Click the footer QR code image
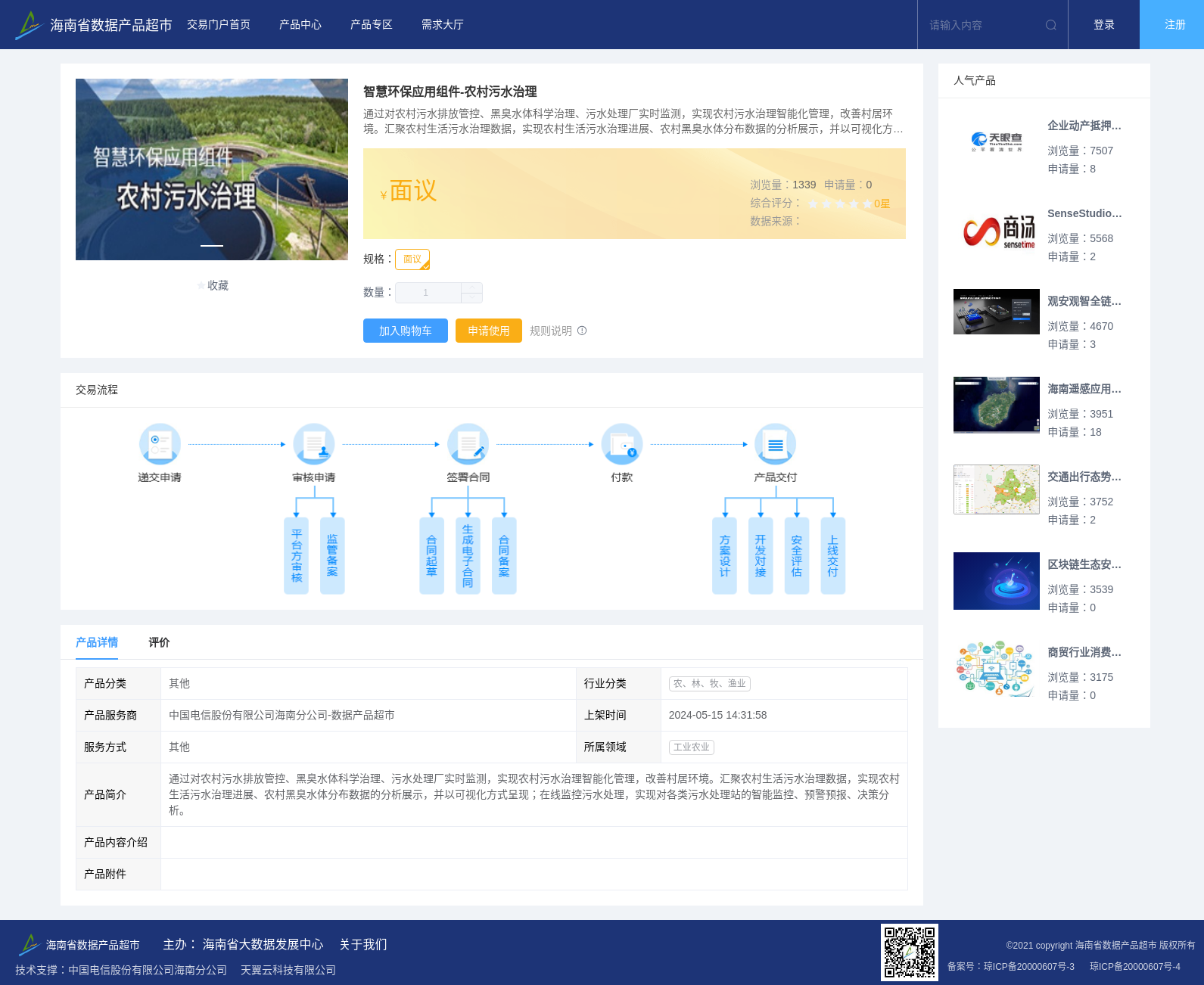This screenshot has width=1204, height=985. point(910,952)
